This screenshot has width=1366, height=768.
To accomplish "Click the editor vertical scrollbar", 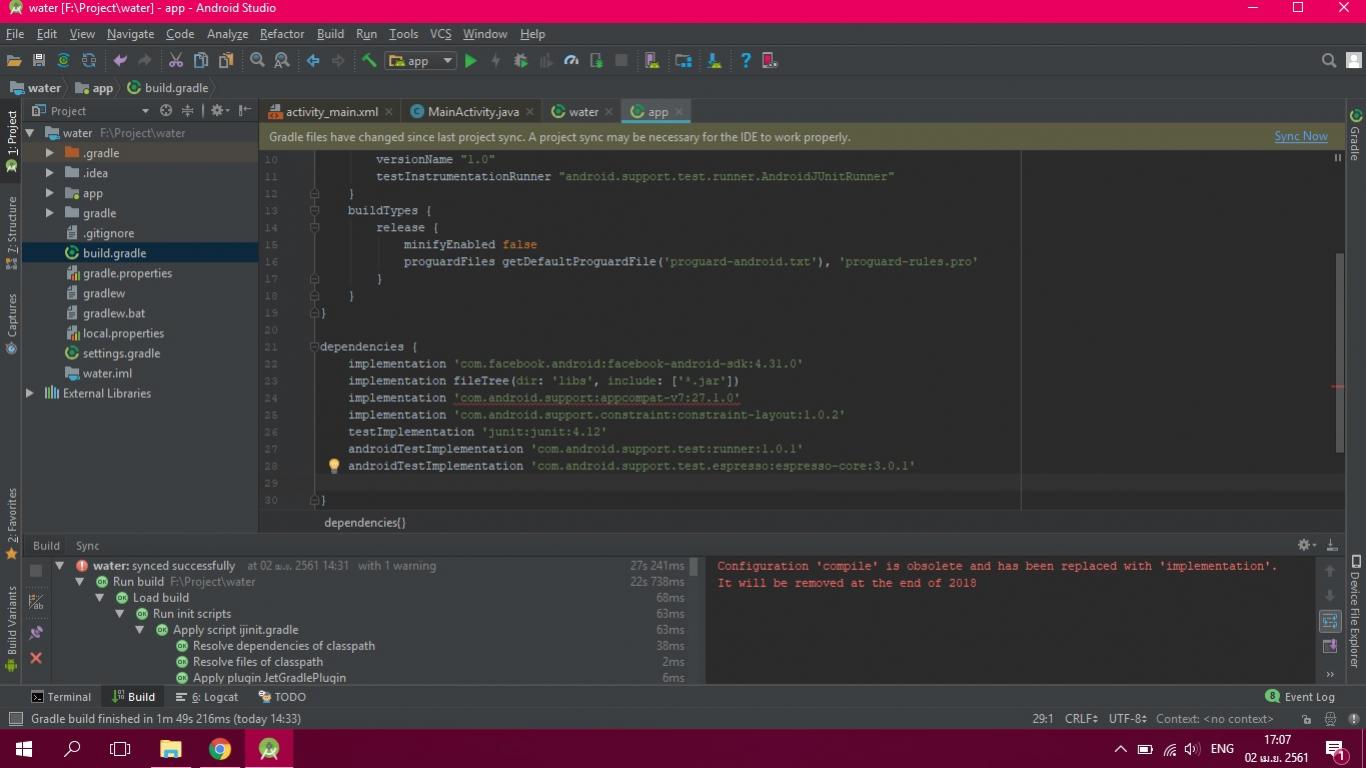I will click(1340, 351).
